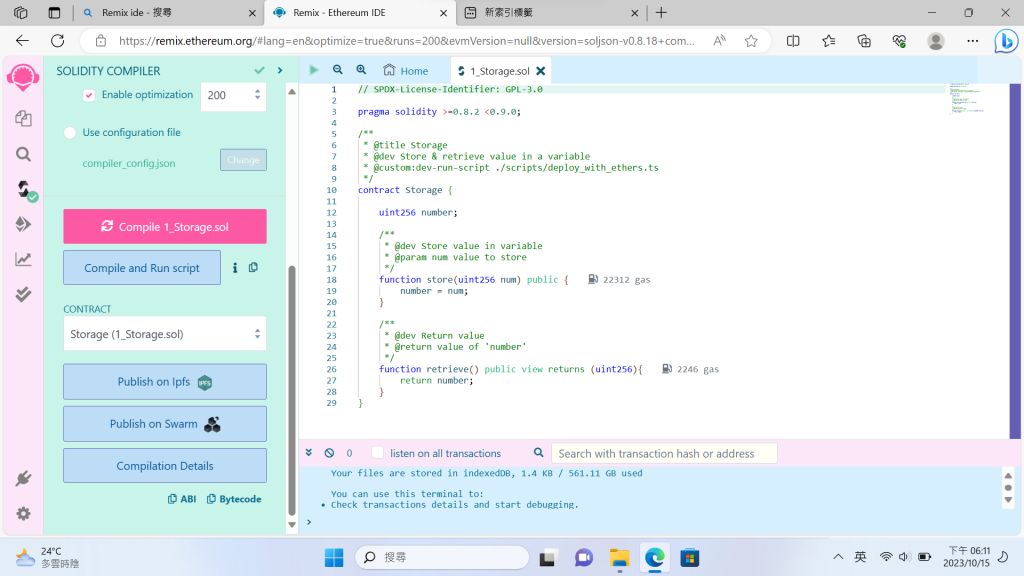Open a new browser tab
1024x576 pixels.
pyautogui.click(x=662, y=12)
